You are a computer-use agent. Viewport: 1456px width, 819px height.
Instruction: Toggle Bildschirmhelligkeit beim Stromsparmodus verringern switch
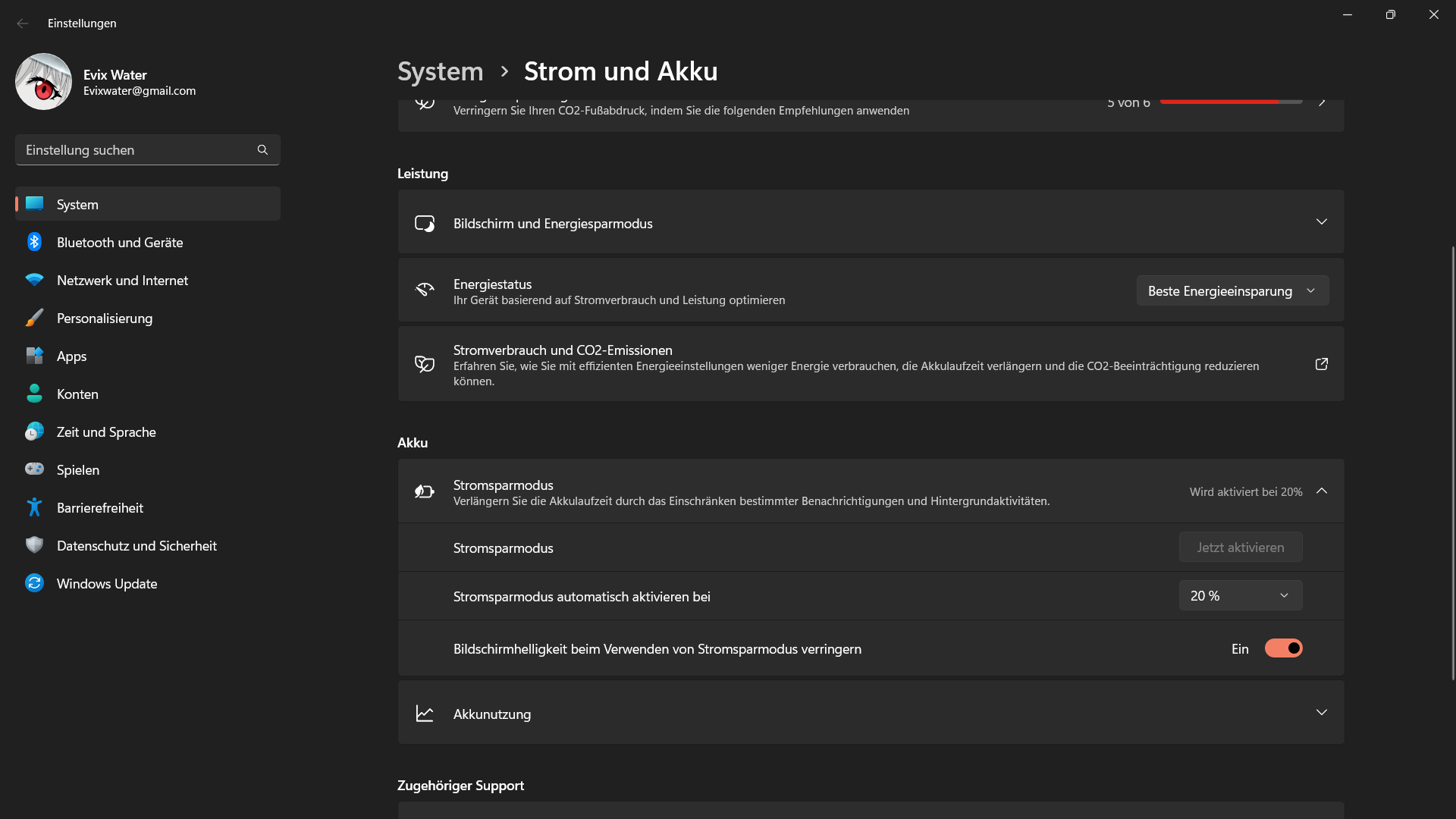pyautogui.click(x=1283, y=648)
